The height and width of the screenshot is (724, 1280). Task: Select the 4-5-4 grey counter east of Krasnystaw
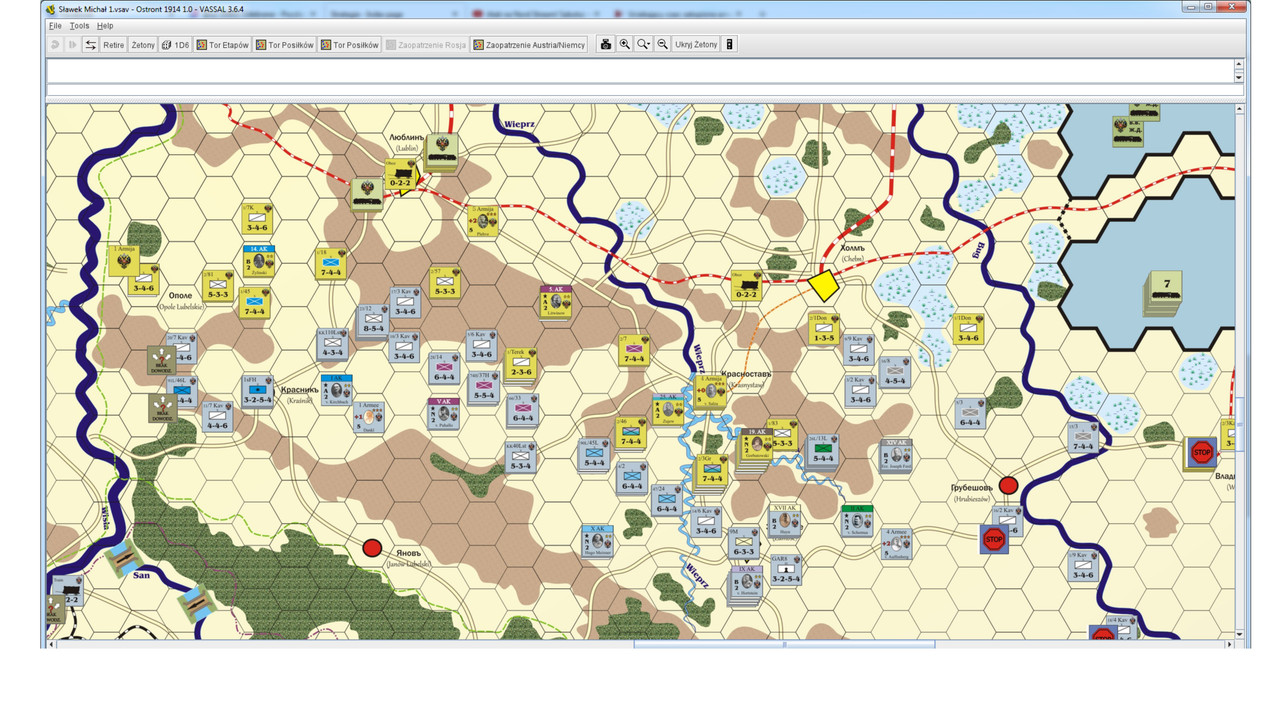pyautogui.click(x=896, y=373)
